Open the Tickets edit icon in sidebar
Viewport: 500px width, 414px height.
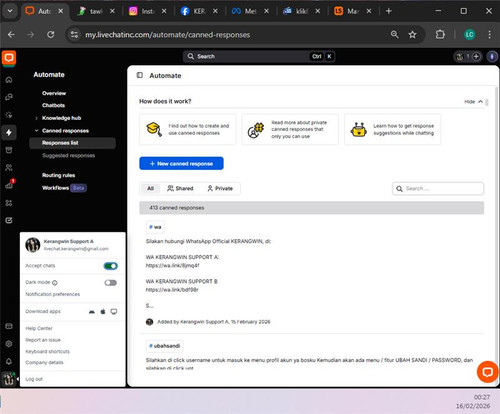coord(9,220)
